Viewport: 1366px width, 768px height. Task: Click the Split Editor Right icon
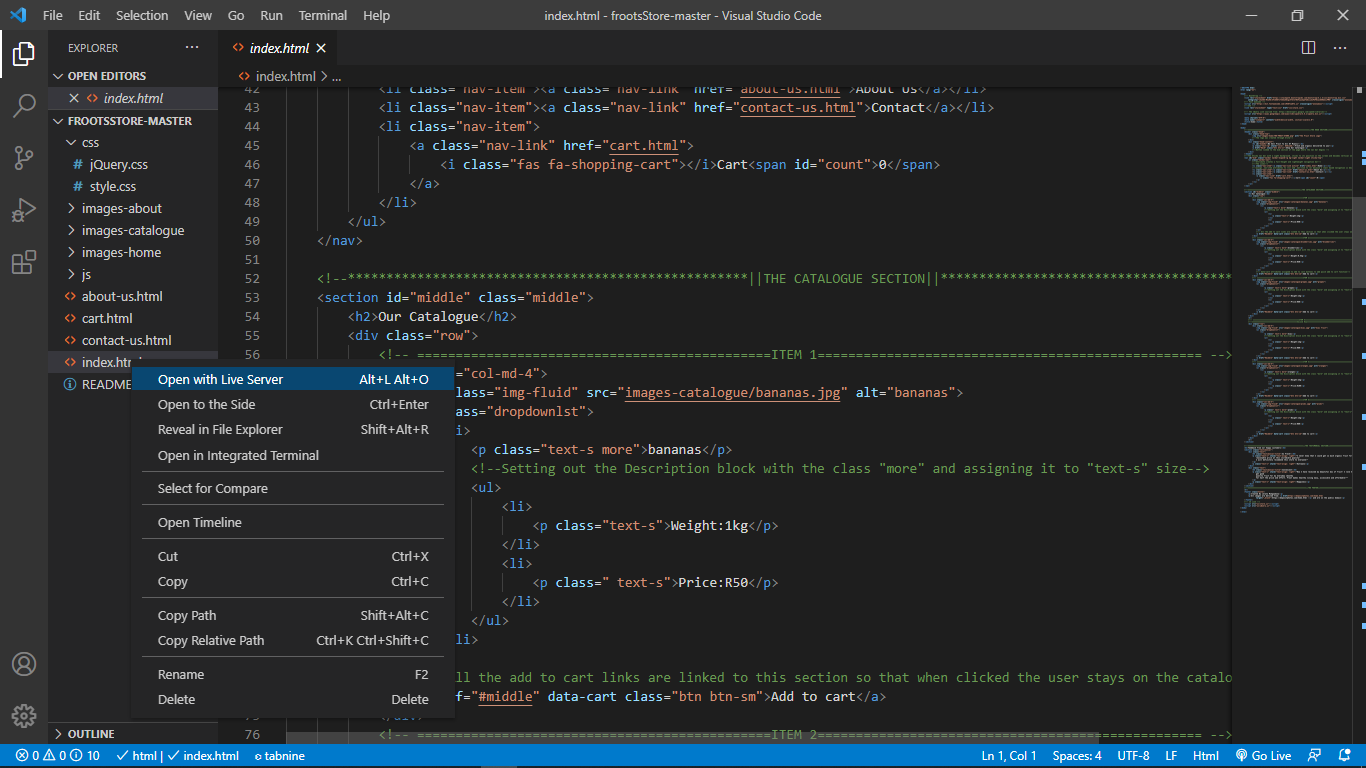tap(1308, 48)
